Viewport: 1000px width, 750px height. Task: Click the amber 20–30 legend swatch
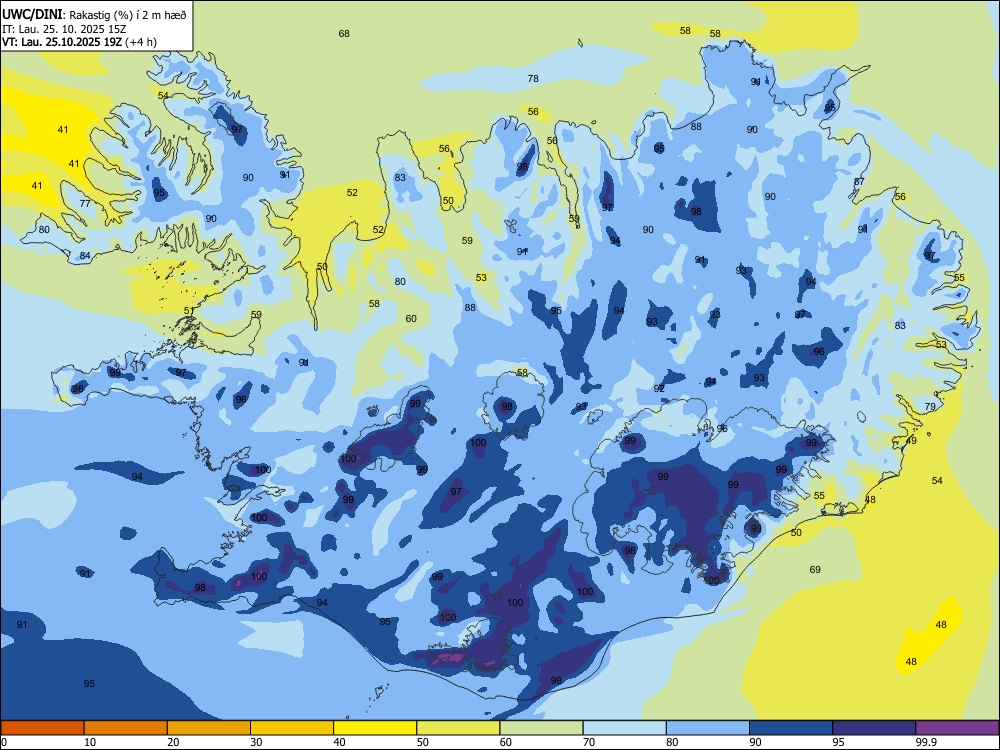coord(209,728)
